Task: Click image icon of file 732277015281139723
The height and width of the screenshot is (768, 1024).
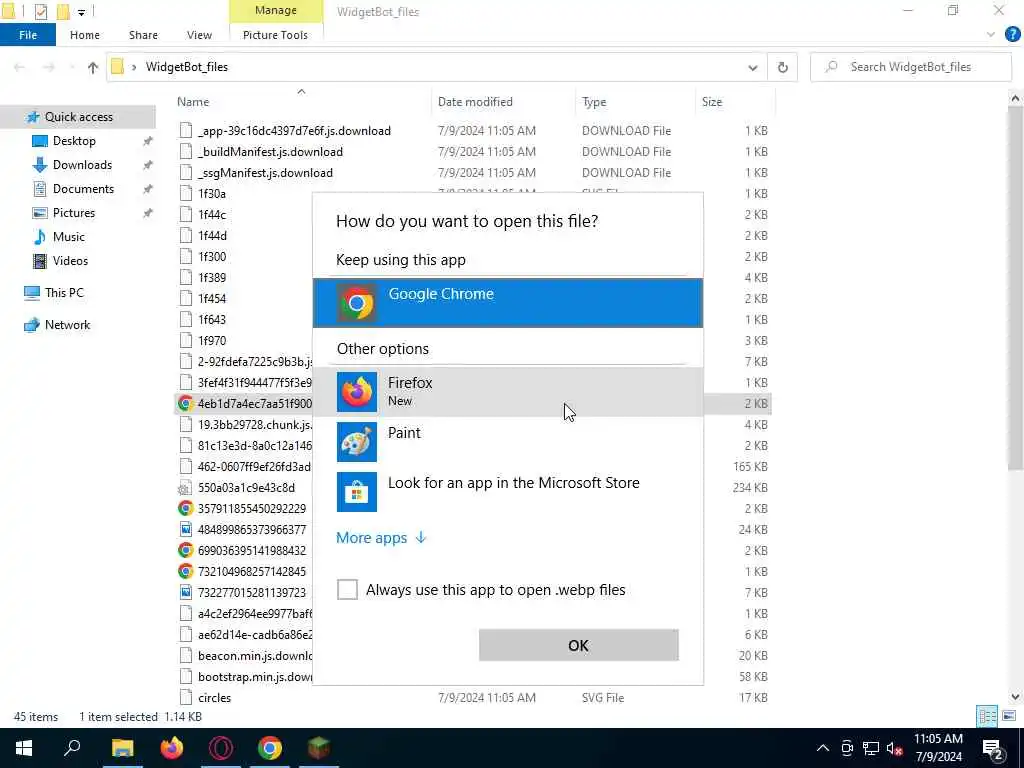Action: point(185,592)
